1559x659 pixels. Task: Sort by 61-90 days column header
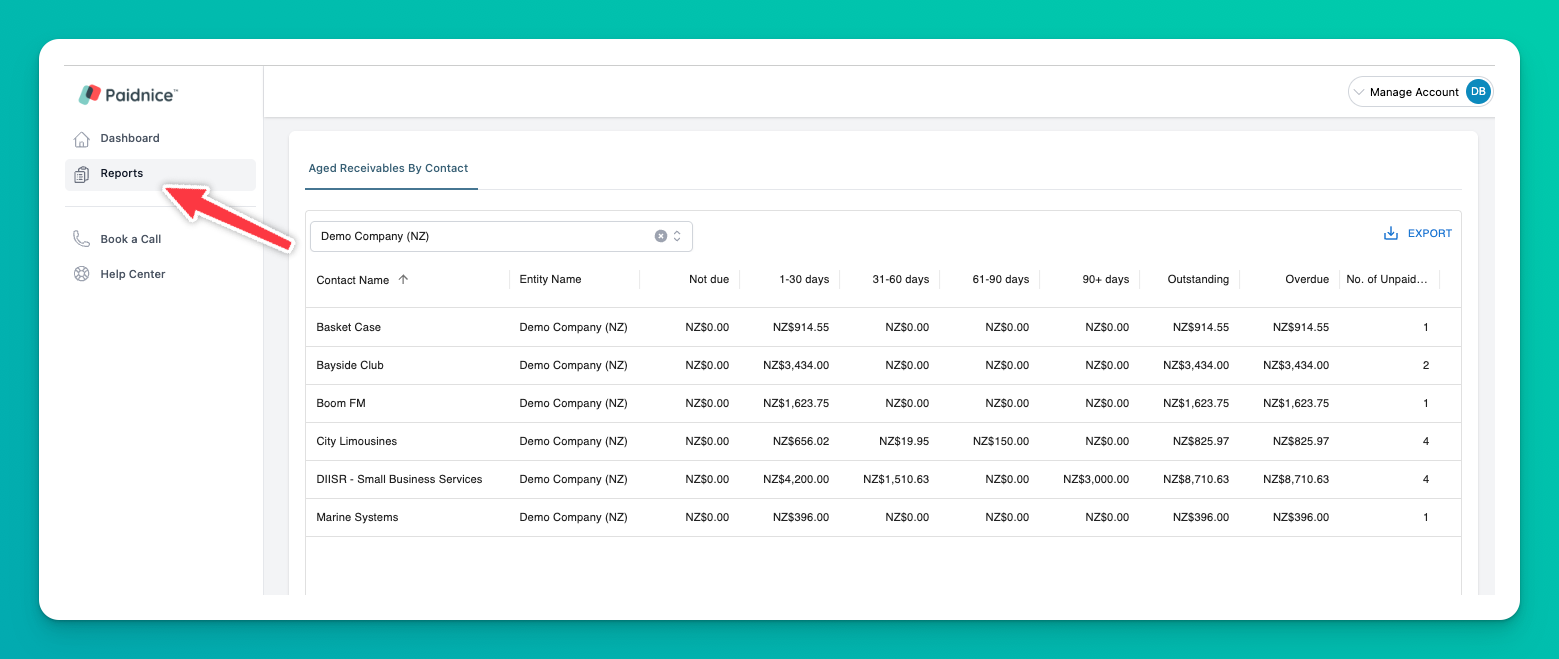(x=1001, y=279)
